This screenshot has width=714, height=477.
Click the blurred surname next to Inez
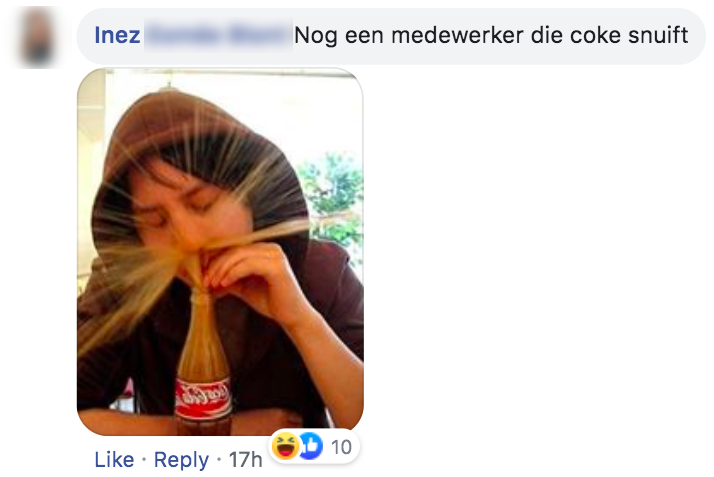pyautogui.click(x=218, y=36)
